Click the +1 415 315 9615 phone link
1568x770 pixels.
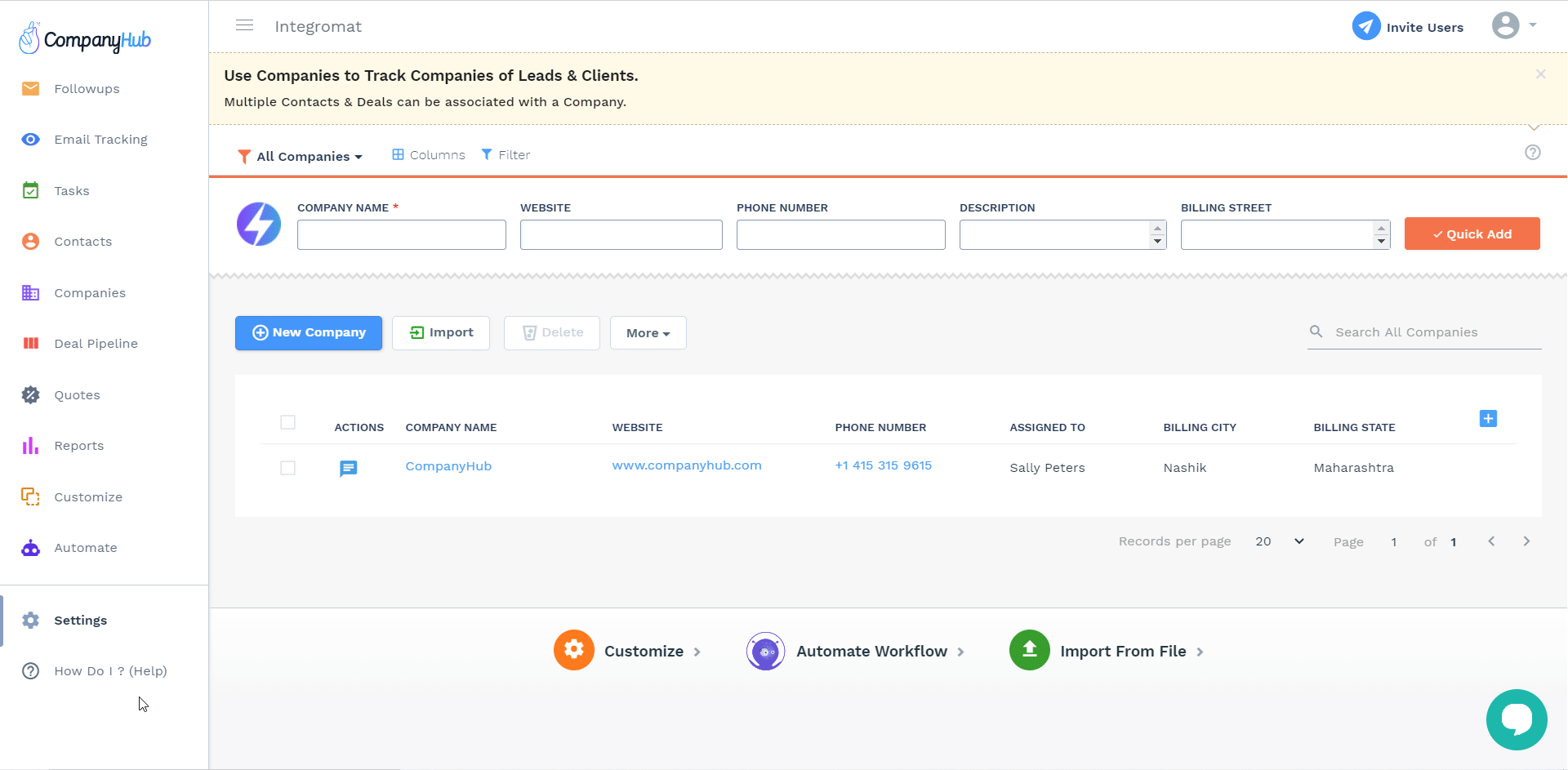click(884, 465)
